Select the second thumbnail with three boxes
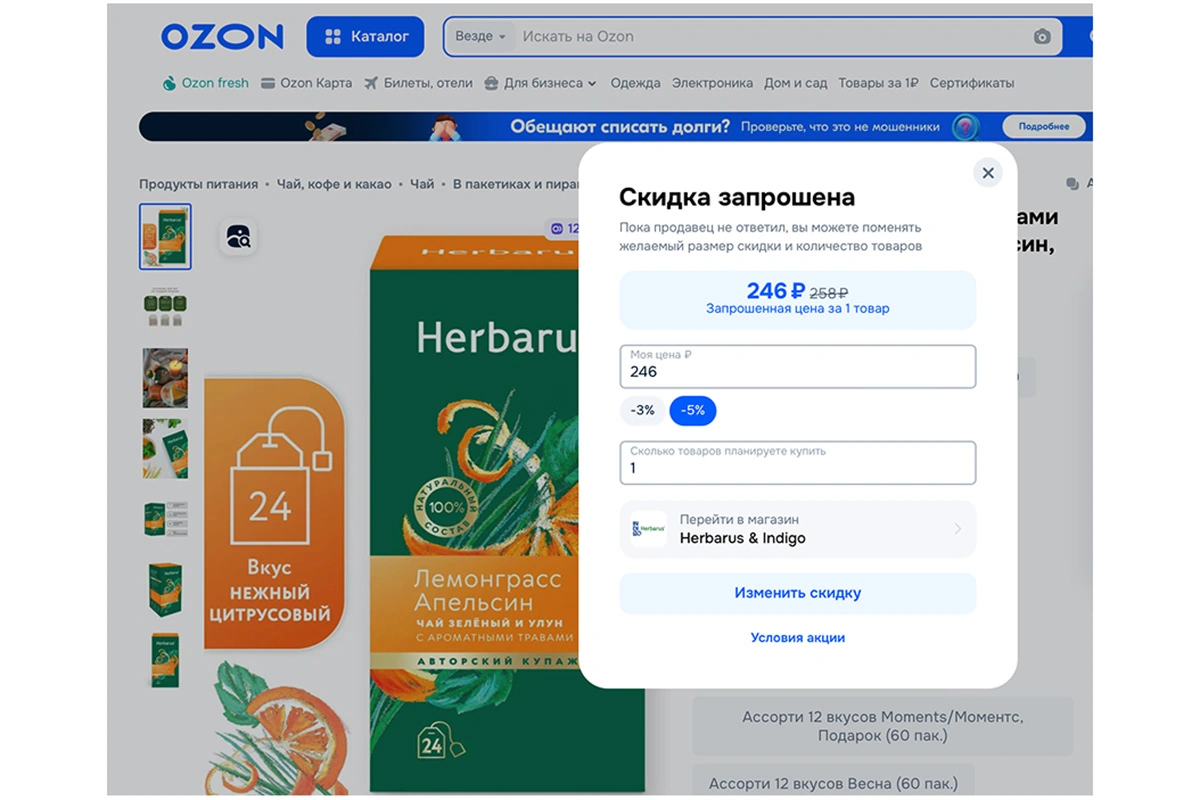The height and width of the screenshot is (800, 1200). [165, 308]
